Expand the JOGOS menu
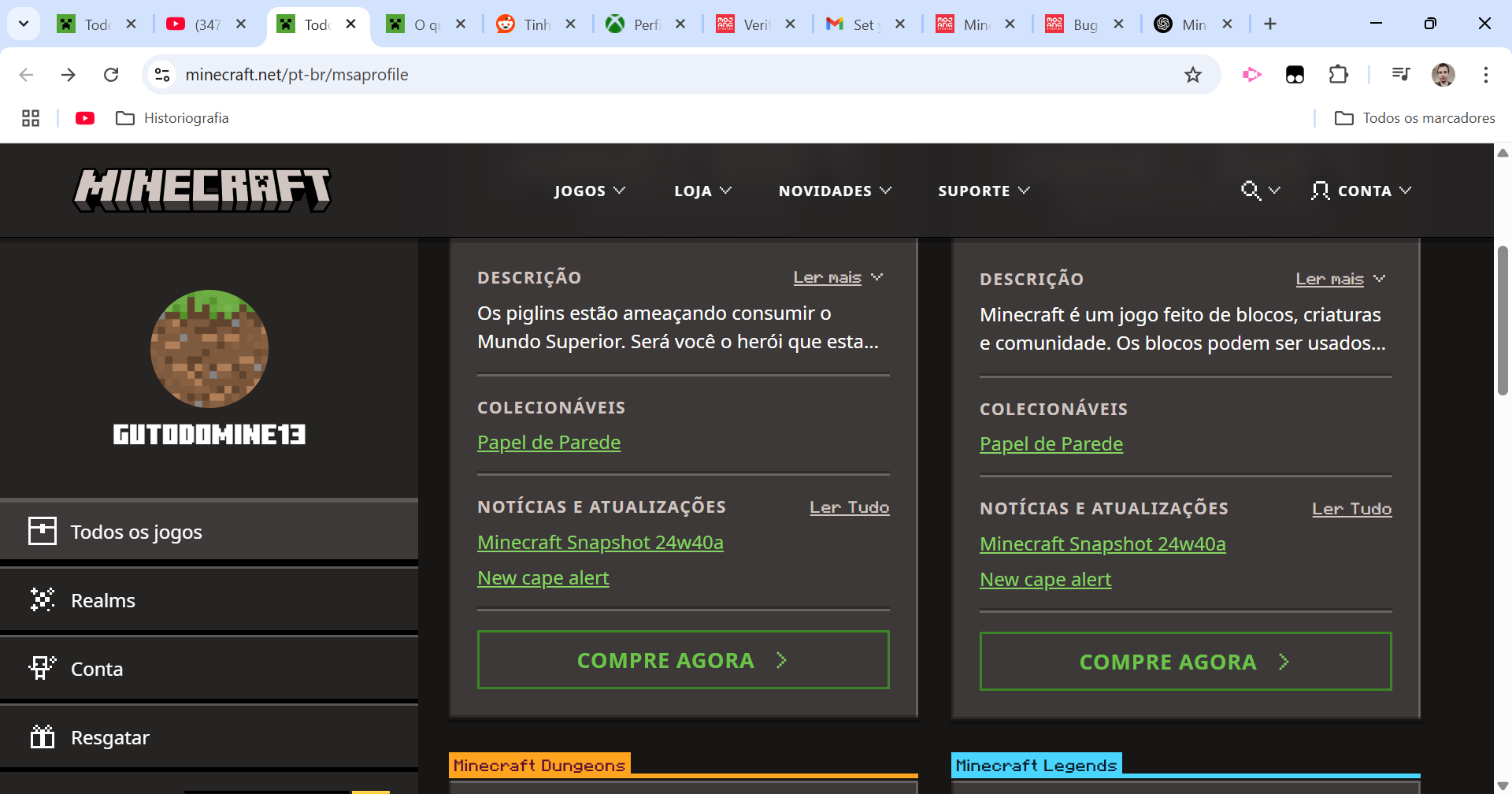1512x794 pixels. click(x=590, y=191)
